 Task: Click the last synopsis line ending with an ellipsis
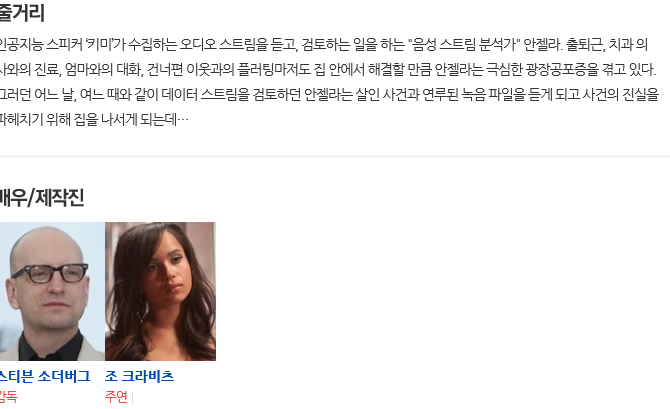(x=94, y=120)
